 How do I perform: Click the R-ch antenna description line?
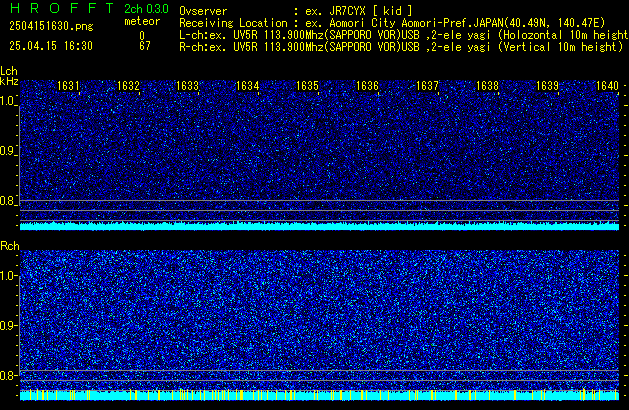pos(401,47)
